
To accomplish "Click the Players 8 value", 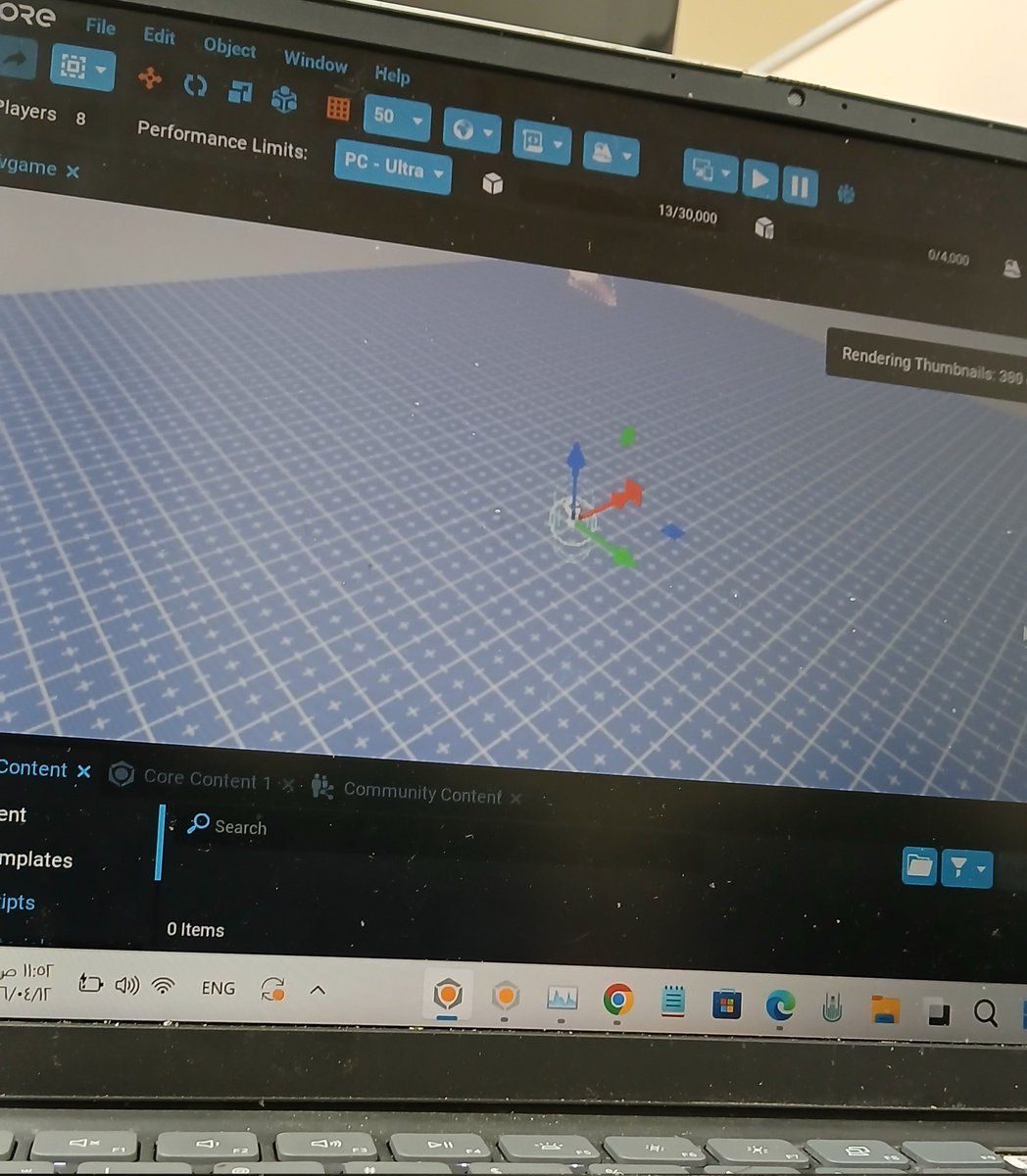I will [x=80, y=119].
